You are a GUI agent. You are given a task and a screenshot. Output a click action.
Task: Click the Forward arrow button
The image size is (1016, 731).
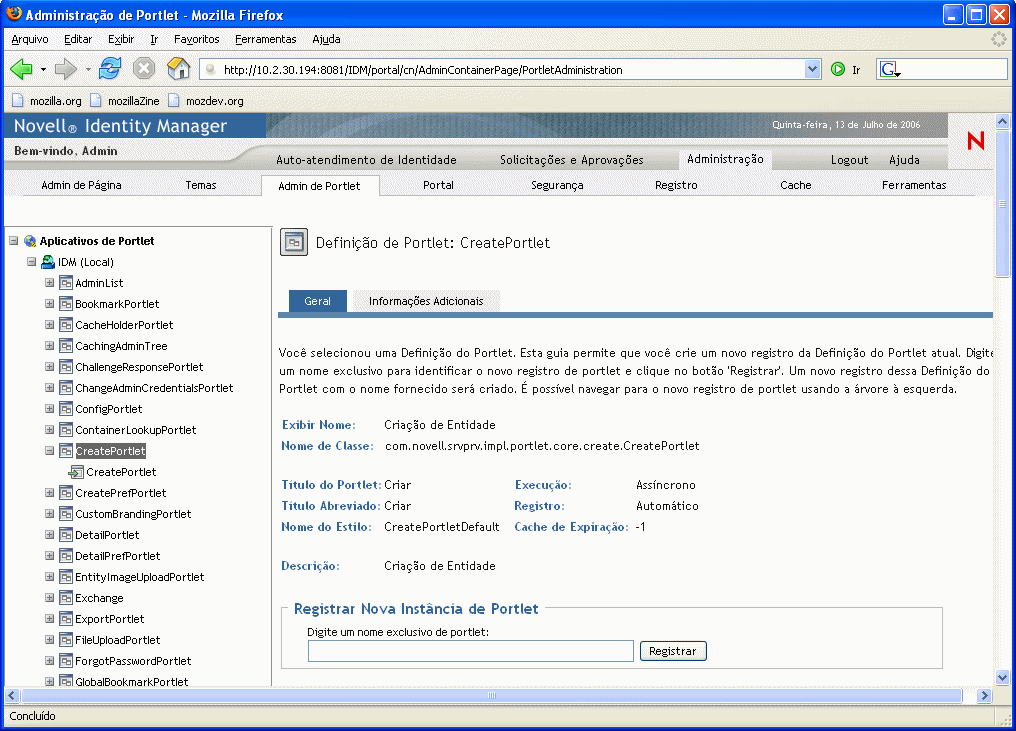pyautogui.click(x=65, y=69)
